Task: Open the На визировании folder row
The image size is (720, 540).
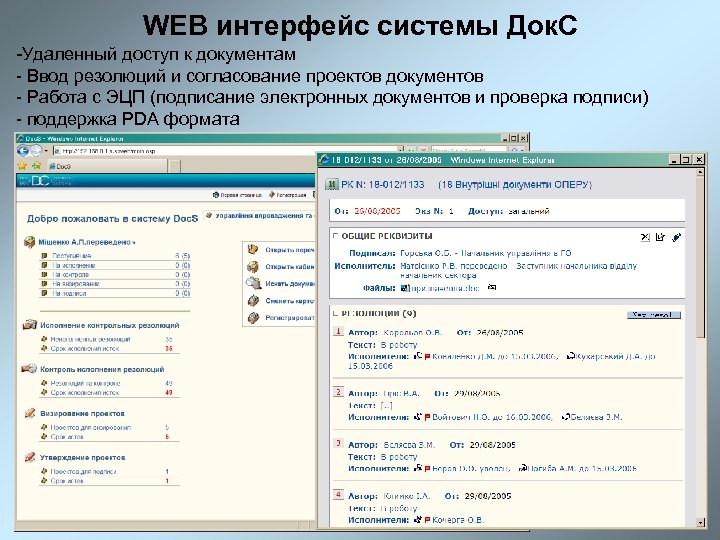Action: (x=115, y=284)
